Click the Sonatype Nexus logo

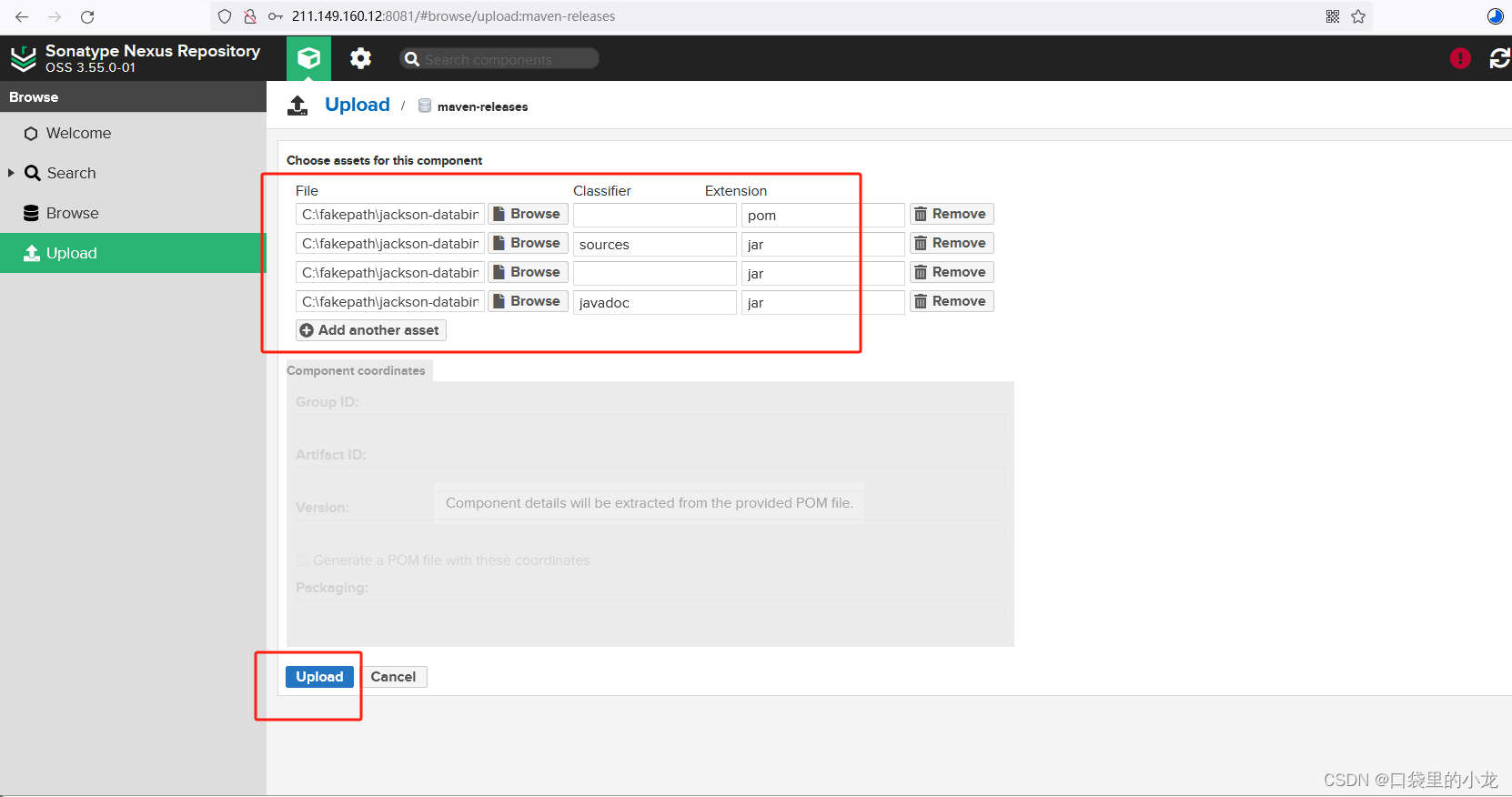point(24,58)
